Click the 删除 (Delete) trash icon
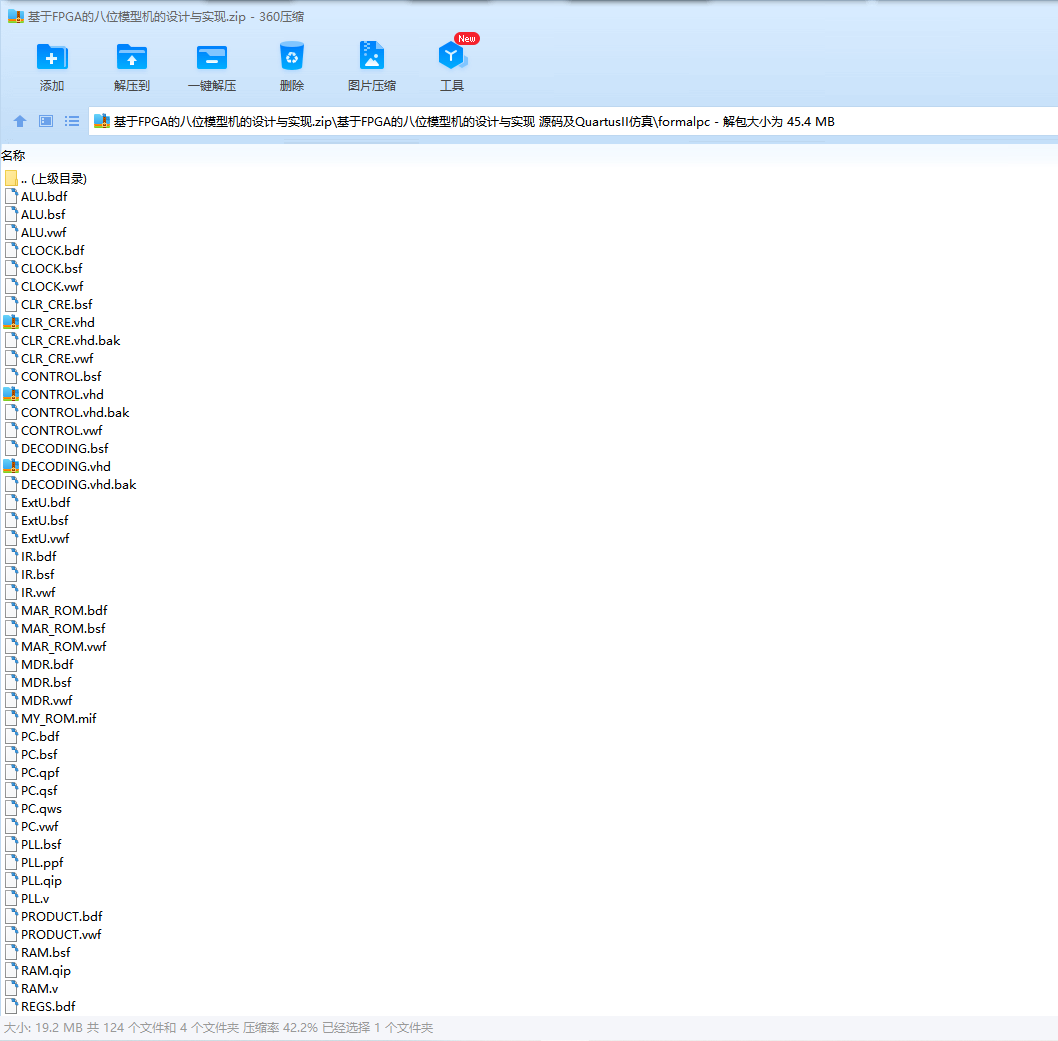This screenshot has width=1058, height=1041. 291,57
